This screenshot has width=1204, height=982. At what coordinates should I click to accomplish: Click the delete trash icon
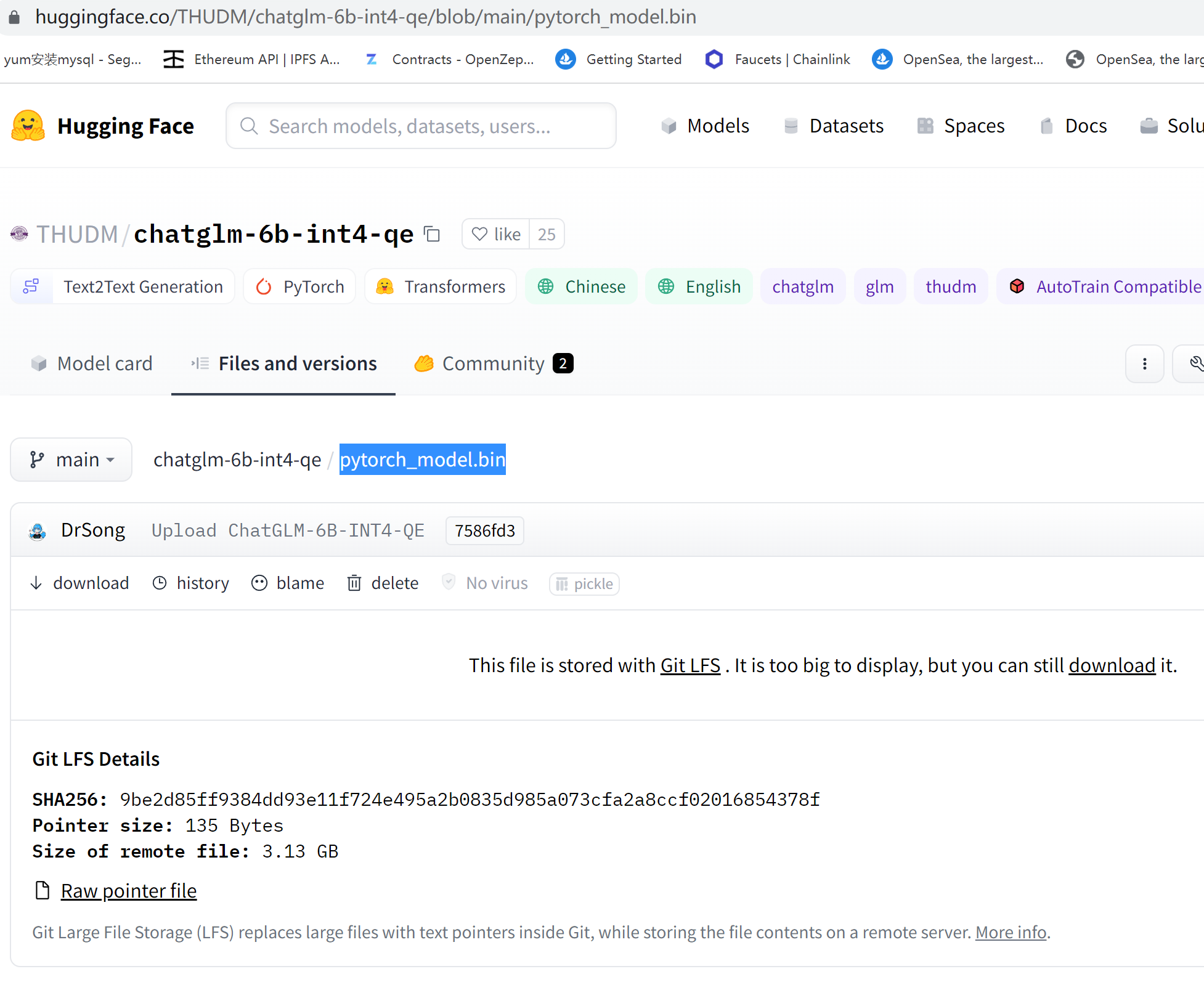click(354, 583)
